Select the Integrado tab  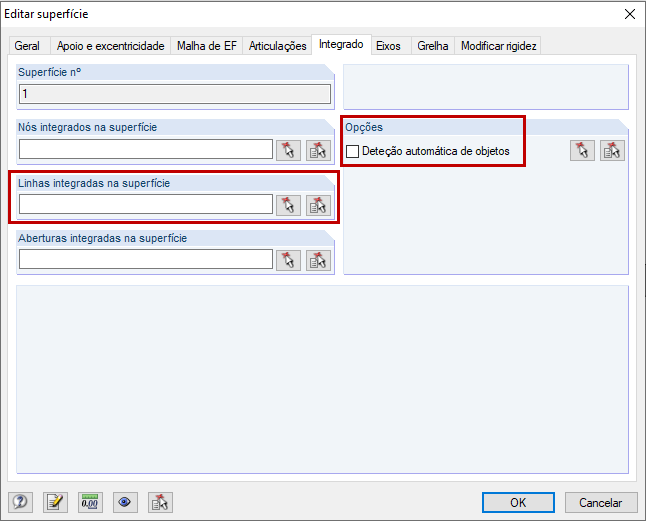[x=341, y=44]
